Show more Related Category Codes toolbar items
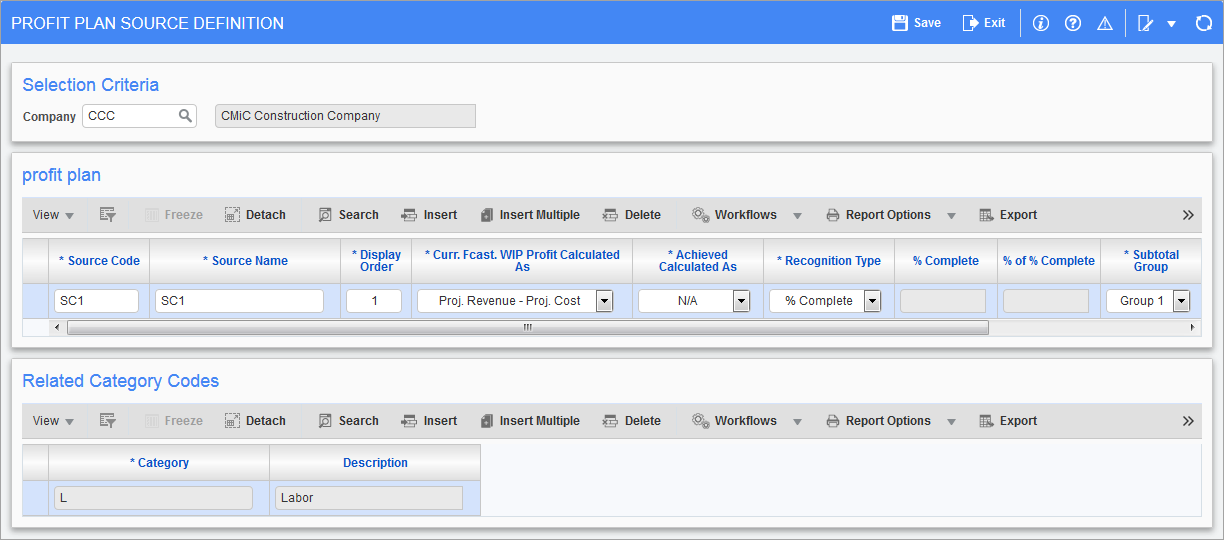Screen dimensions: 1224x540 (1188, 421)
